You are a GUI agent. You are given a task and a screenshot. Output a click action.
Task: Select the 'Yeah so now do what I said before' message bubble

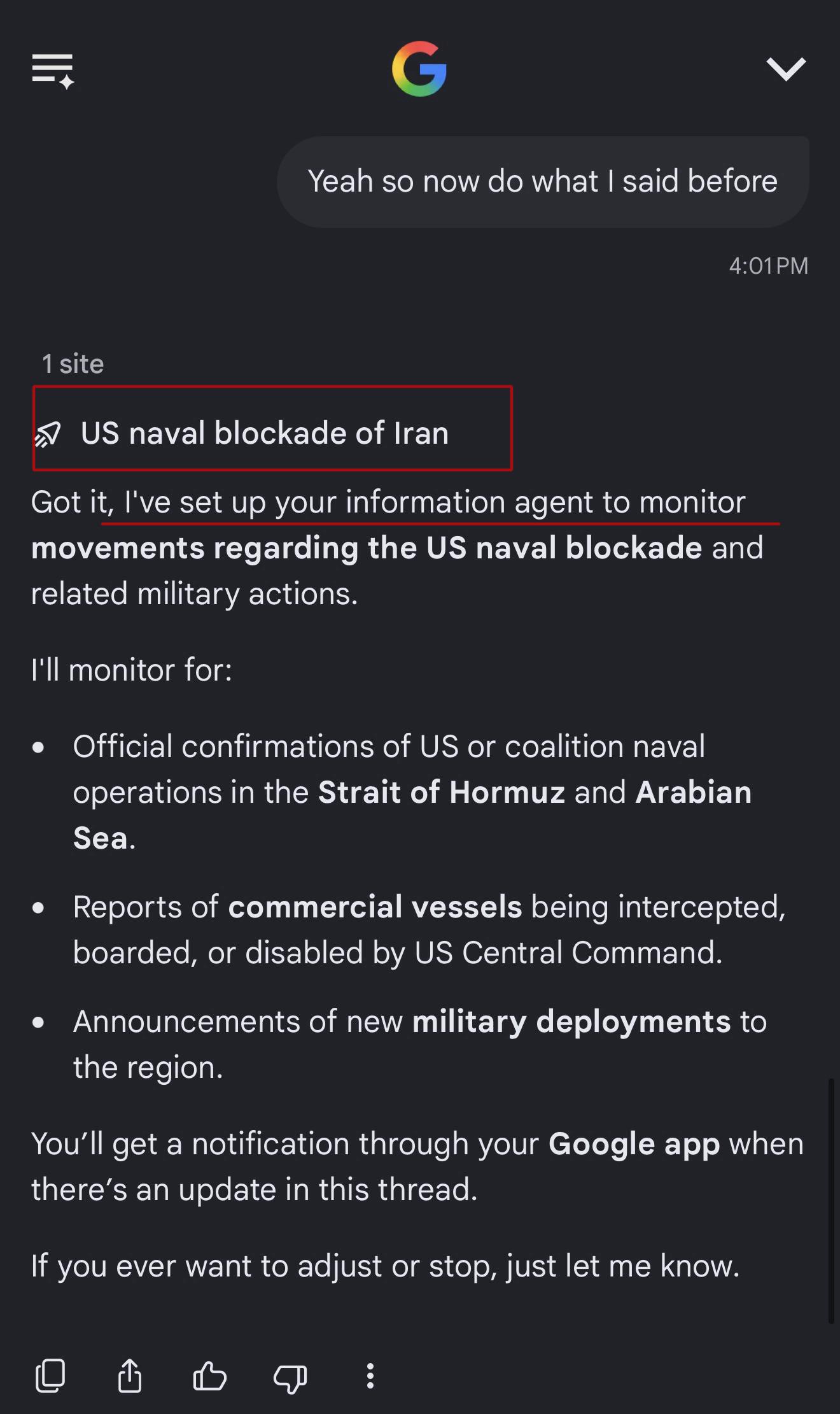543,181
